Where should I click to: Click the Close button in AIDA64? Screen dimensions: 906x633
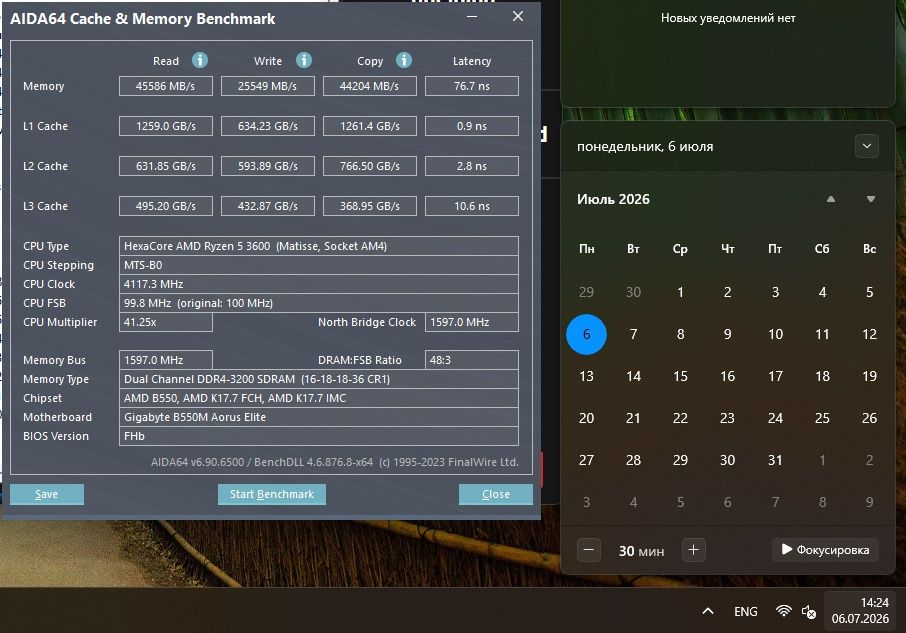496,494
